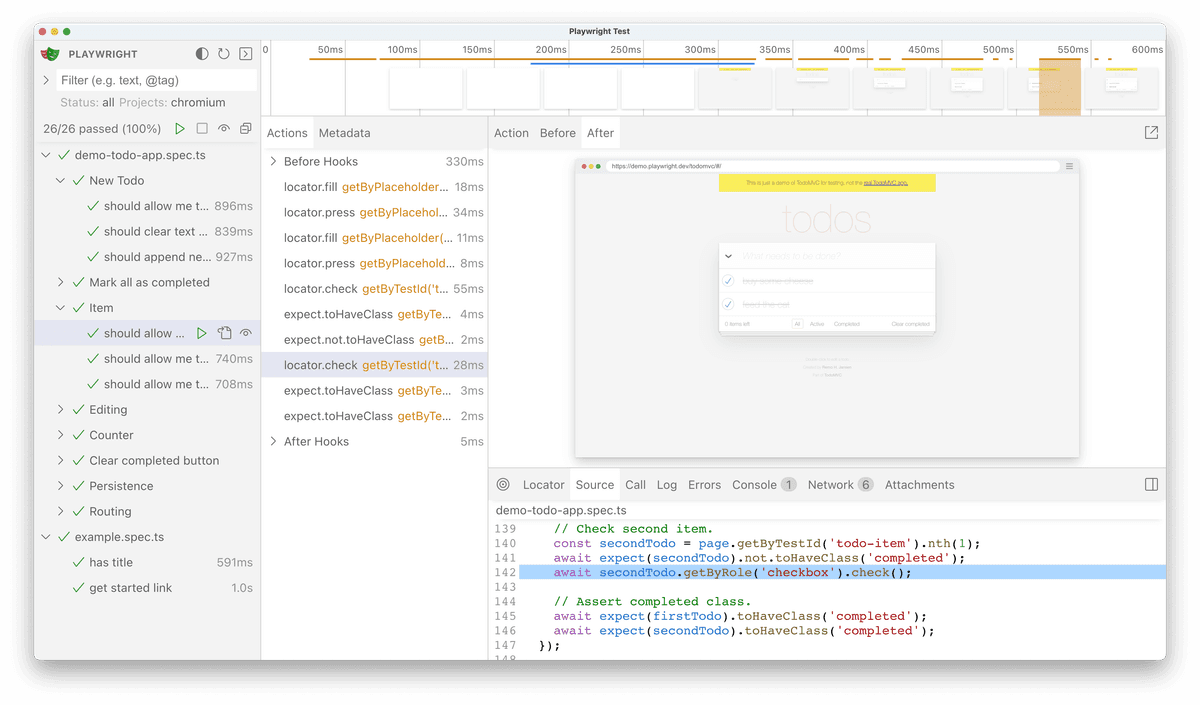
Task: Click Projects: chromium filter
Action: coord(172,102)
